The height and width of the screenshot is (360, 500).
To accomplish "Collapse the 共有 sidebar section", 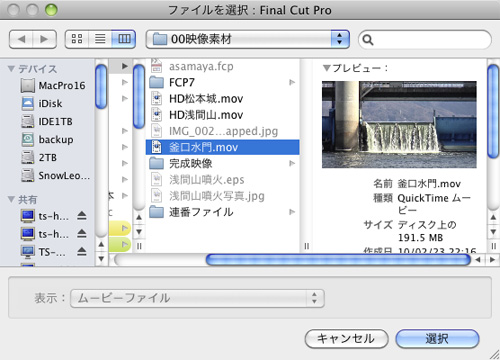I will pyautogui.click(x=11, y=199).
